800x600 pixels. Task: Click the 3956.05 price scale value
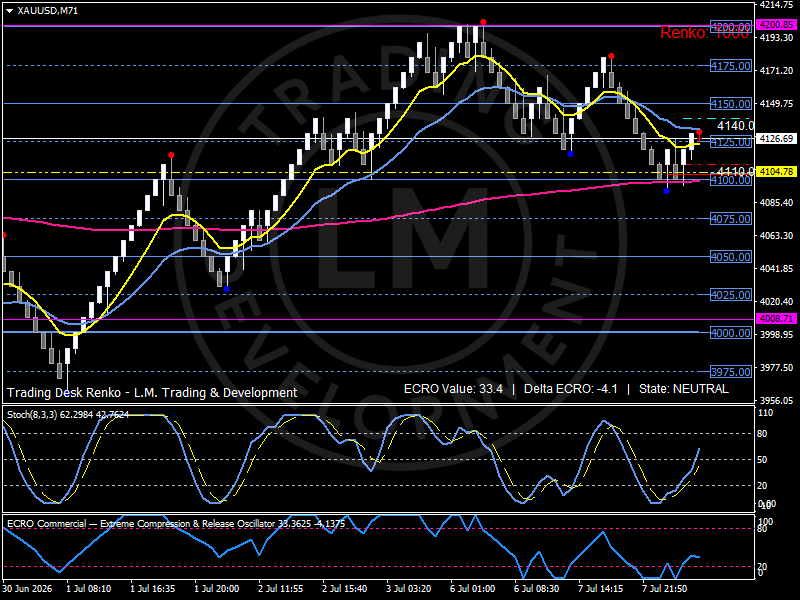click(776, 401)
